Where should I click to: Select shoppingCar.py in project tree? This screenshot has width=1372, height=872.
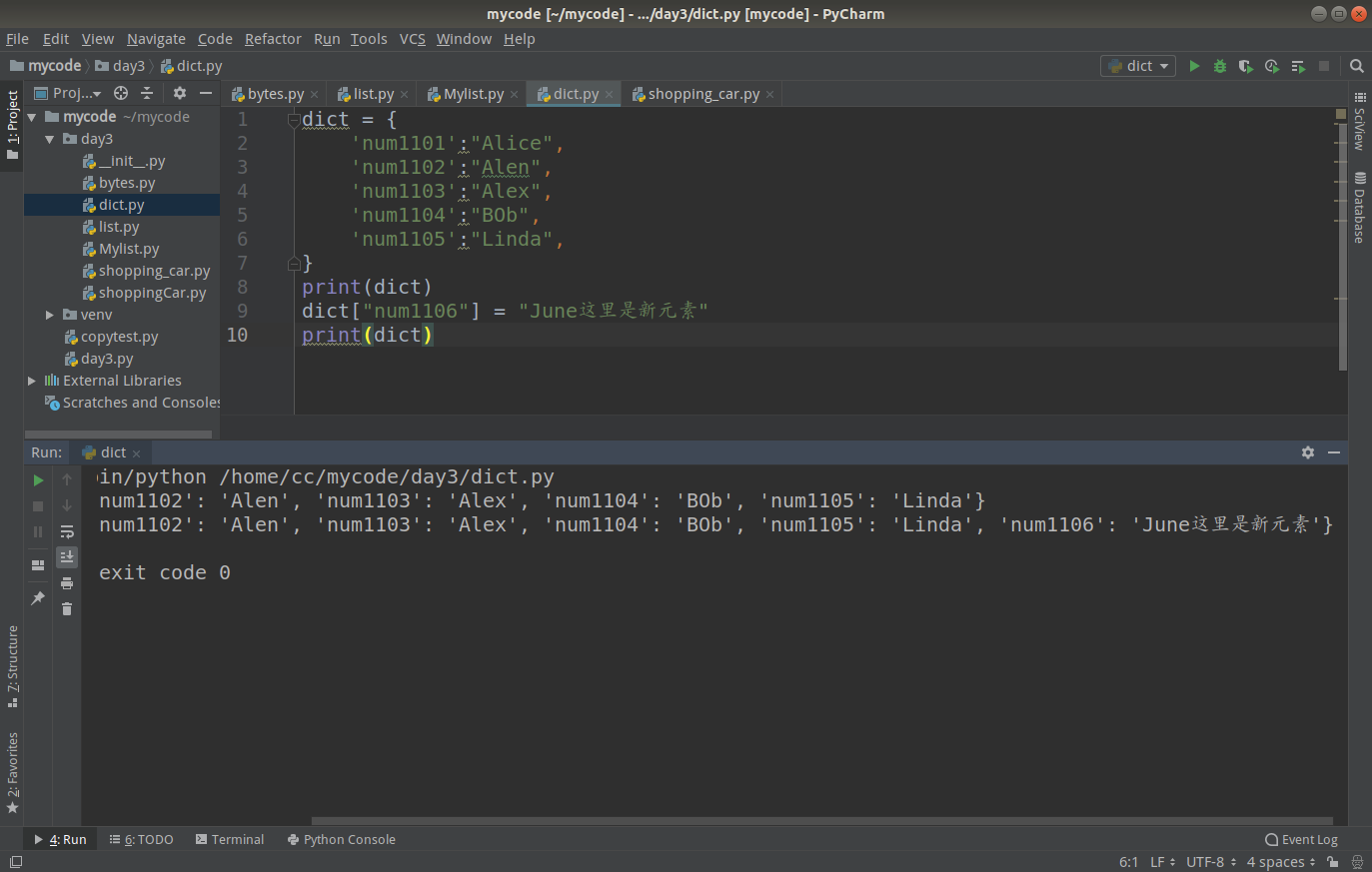[152, 293]
